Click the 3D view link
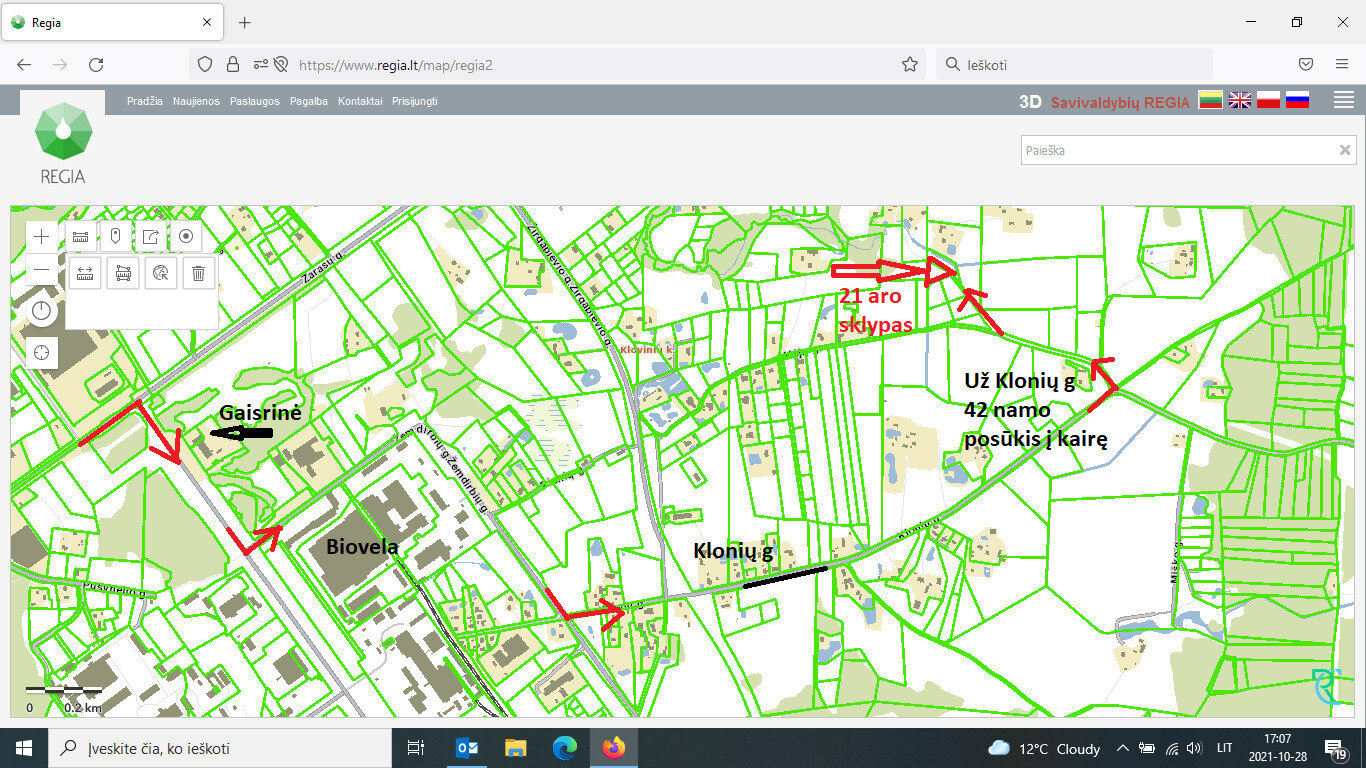Screen dimensions: 1366x768 [1030, 101]
